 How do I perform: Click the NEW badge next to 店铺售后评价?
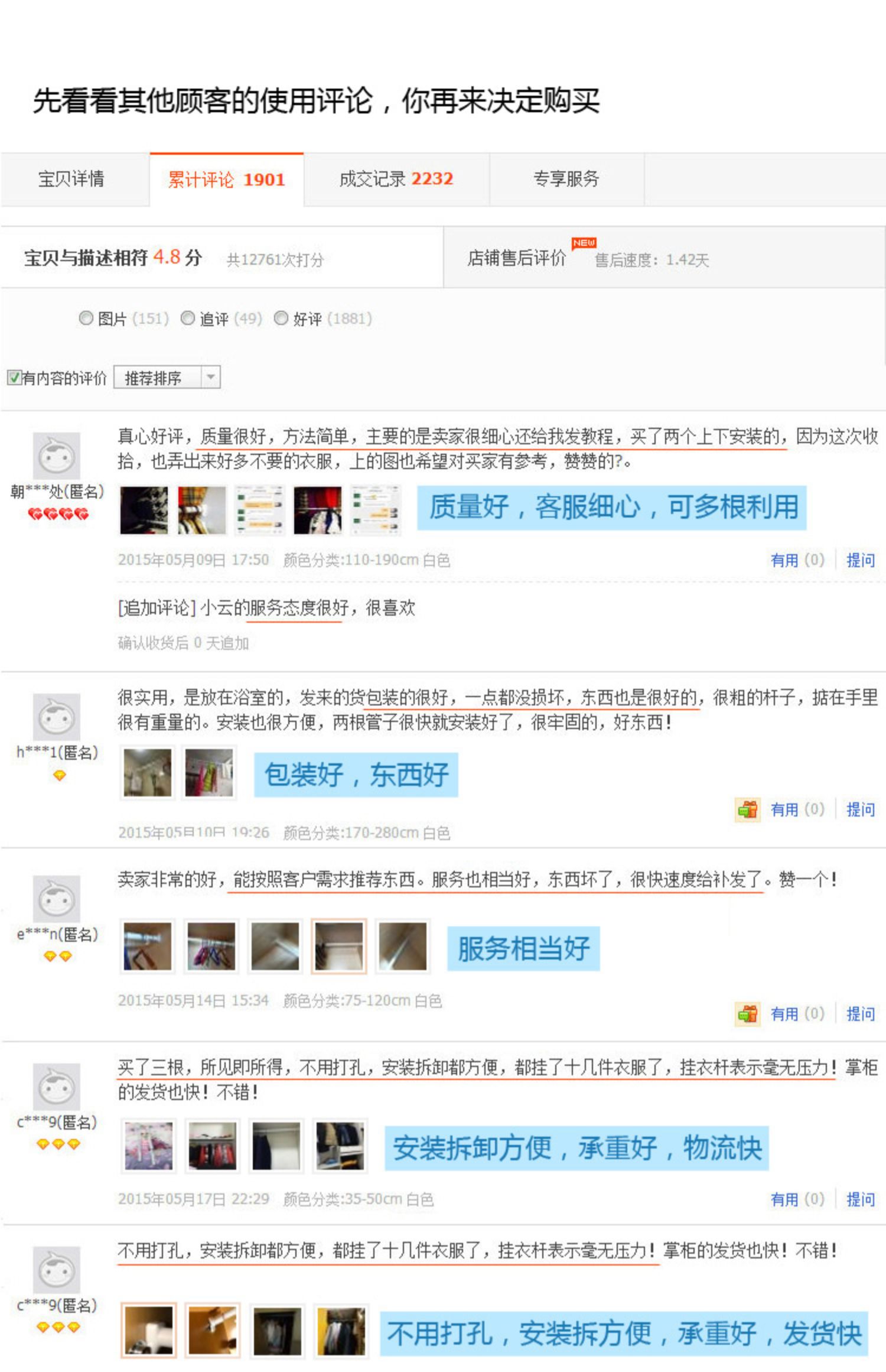(x=584, y=243)
